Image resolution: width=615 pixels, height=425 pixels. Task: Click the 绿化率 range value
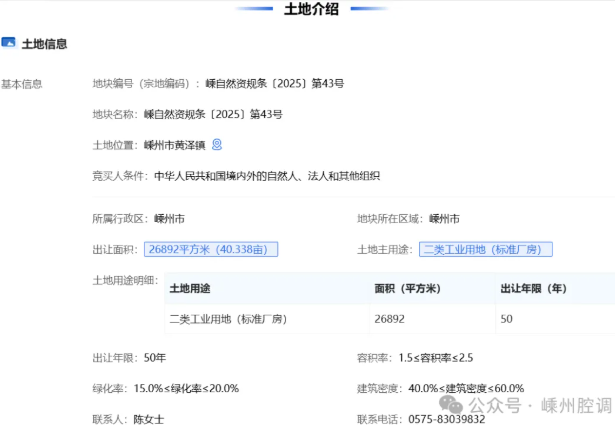tap(186, 388)
